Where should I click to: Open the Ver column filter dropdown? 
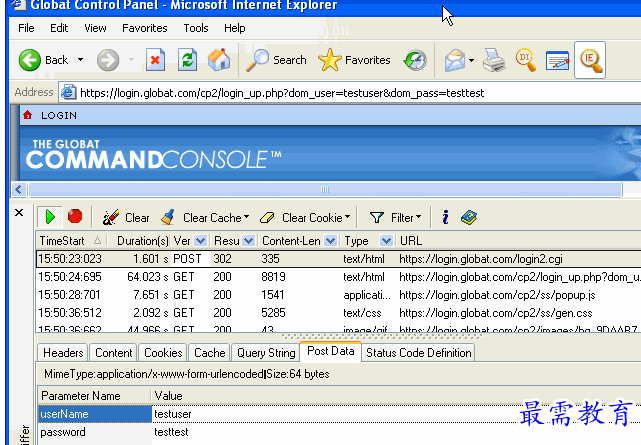[200, 241]
